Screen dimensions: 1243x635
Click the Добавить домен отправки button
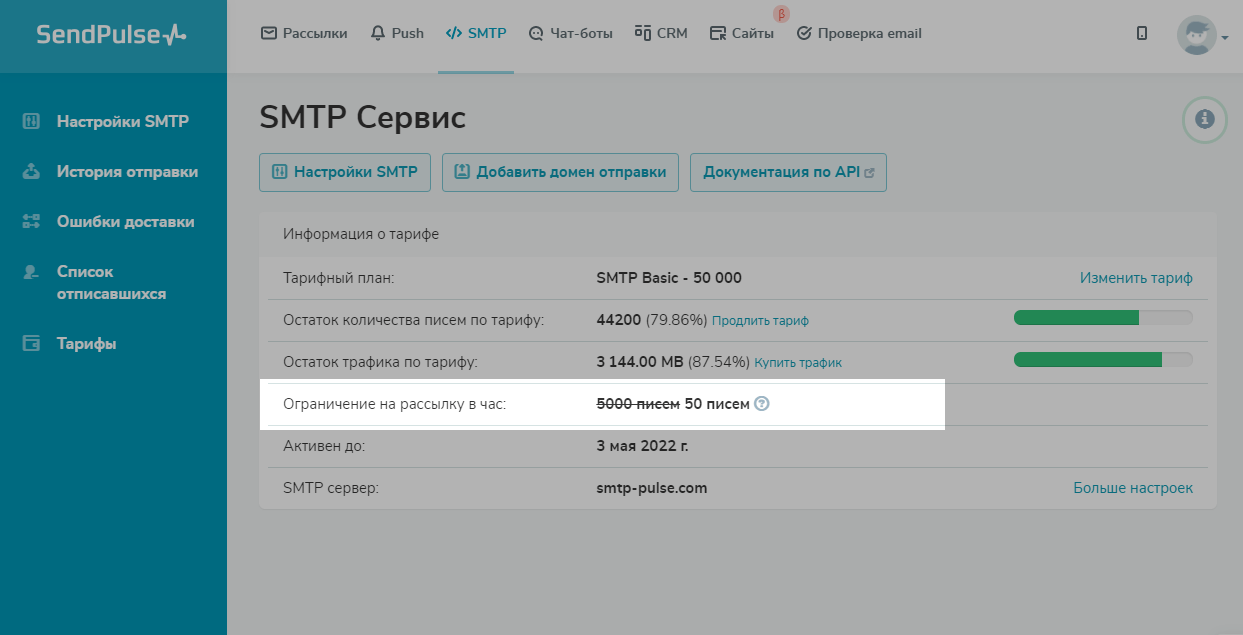coord(560,172)
